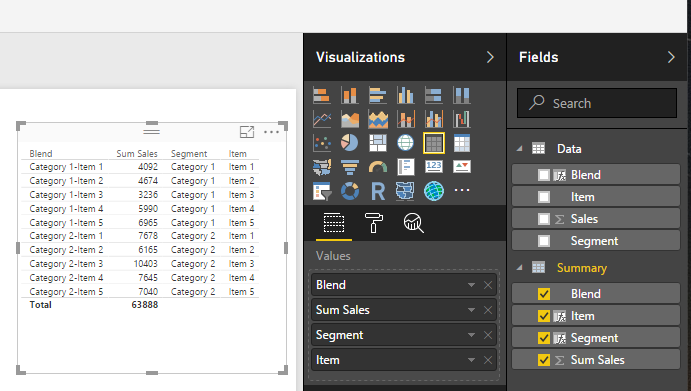Sort by Segment column header

click(189, 153)
